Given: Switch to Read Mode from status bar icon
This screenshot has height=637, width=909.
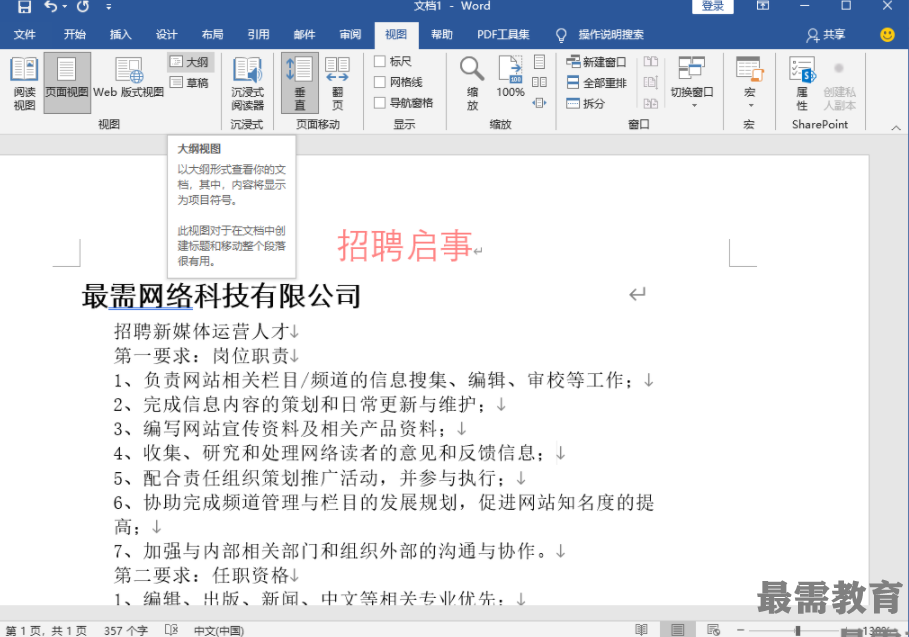Looking at the screenshot, I should click(x=641, y=629).
